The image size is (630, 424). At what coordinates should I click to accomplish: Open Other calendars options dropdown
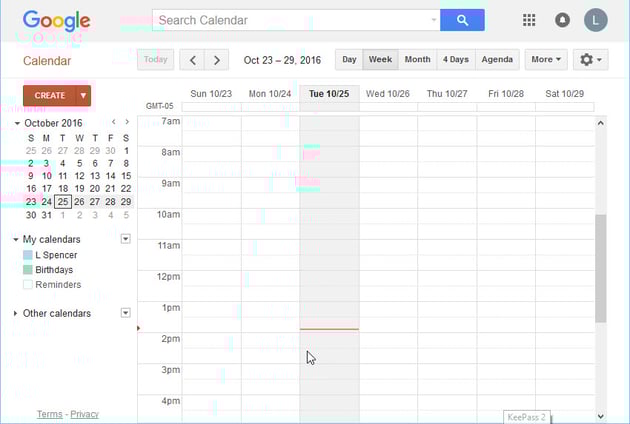[125, 313]
